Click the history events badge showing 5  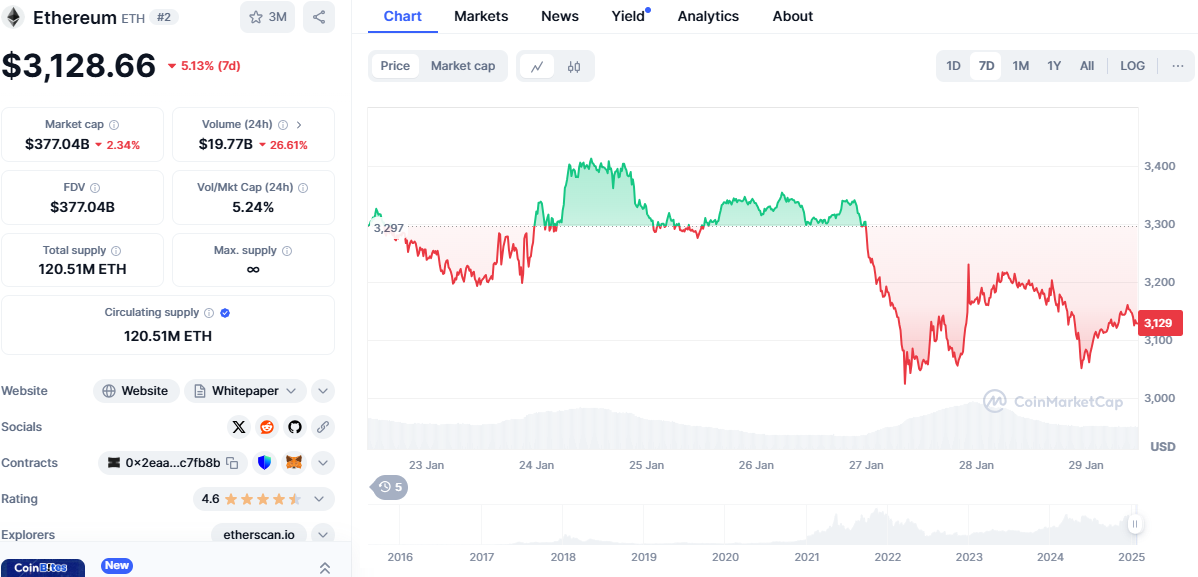(390, 487)
